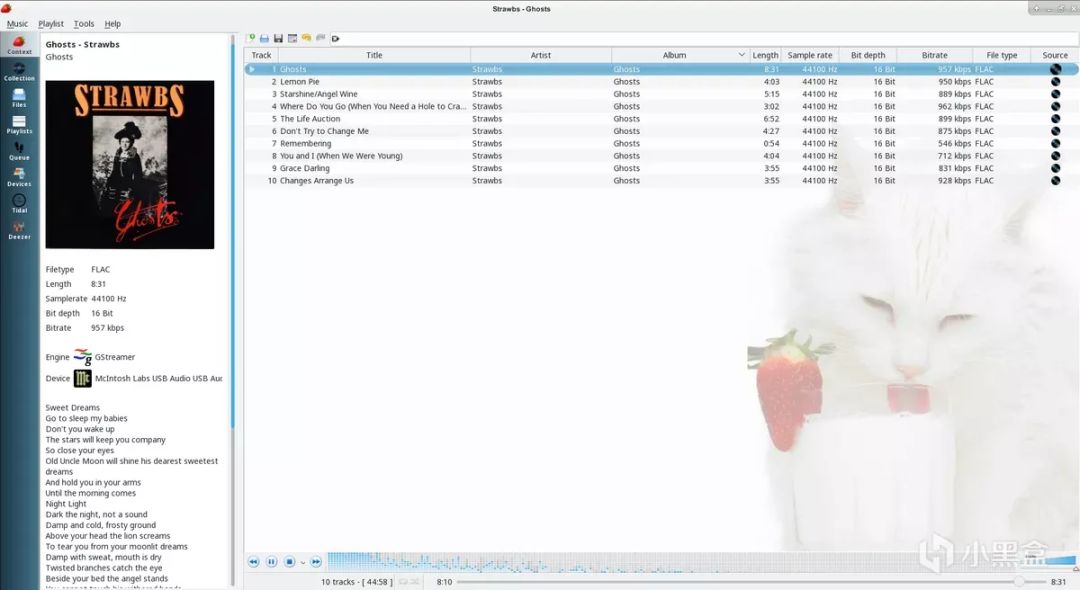
Task: Open the Music menu
Action: point(17,23)
